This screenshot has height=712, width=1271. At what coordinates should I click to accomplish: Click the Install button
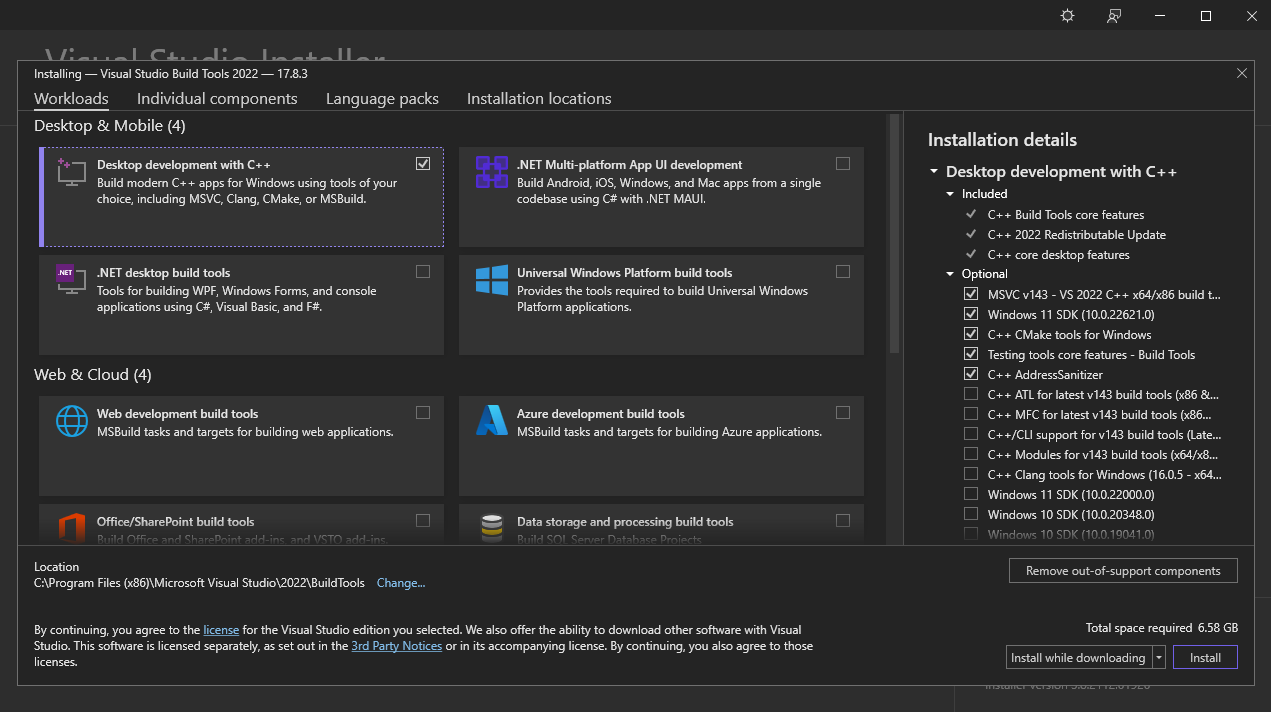[x=1205, y=658]
